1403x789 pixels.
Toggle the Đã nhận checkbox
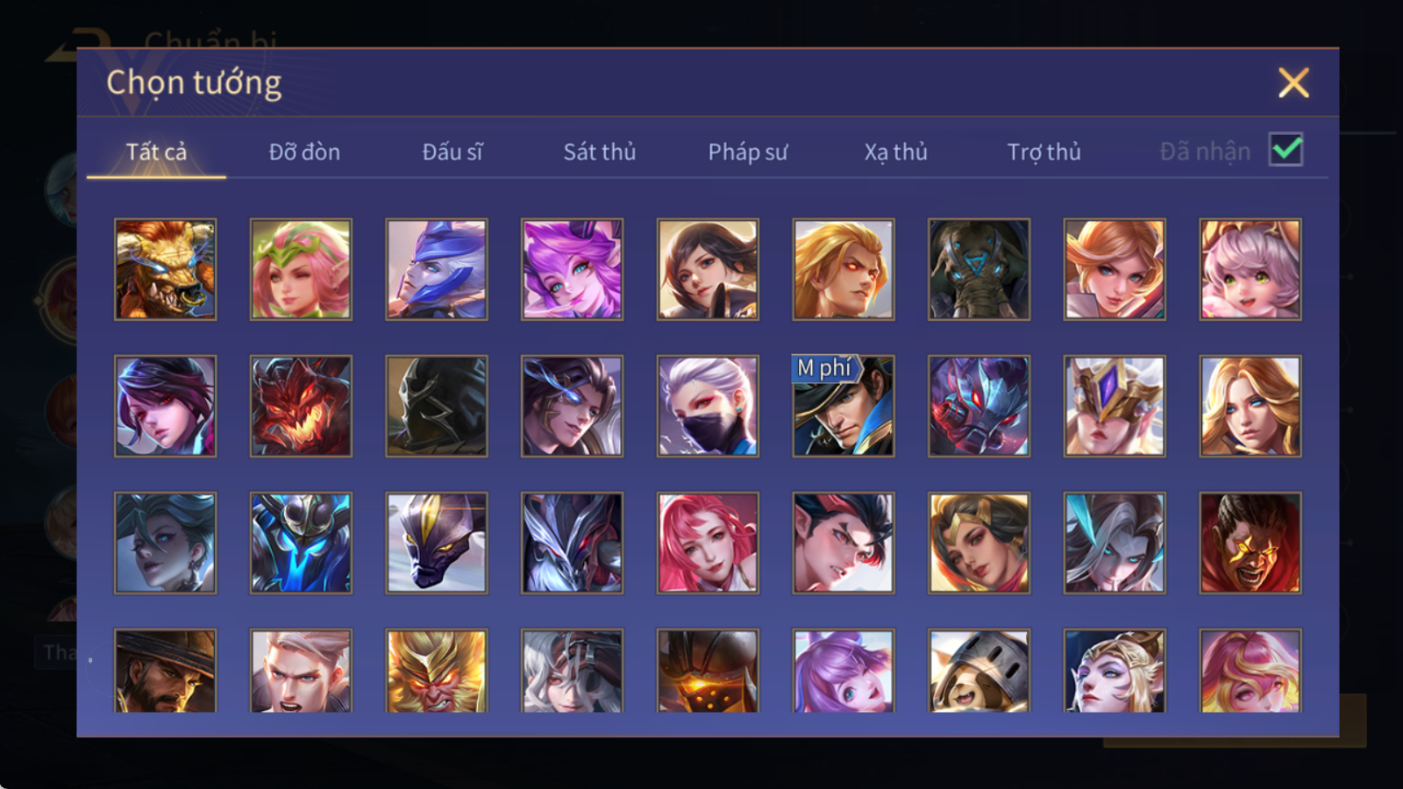pos(1286,150)
